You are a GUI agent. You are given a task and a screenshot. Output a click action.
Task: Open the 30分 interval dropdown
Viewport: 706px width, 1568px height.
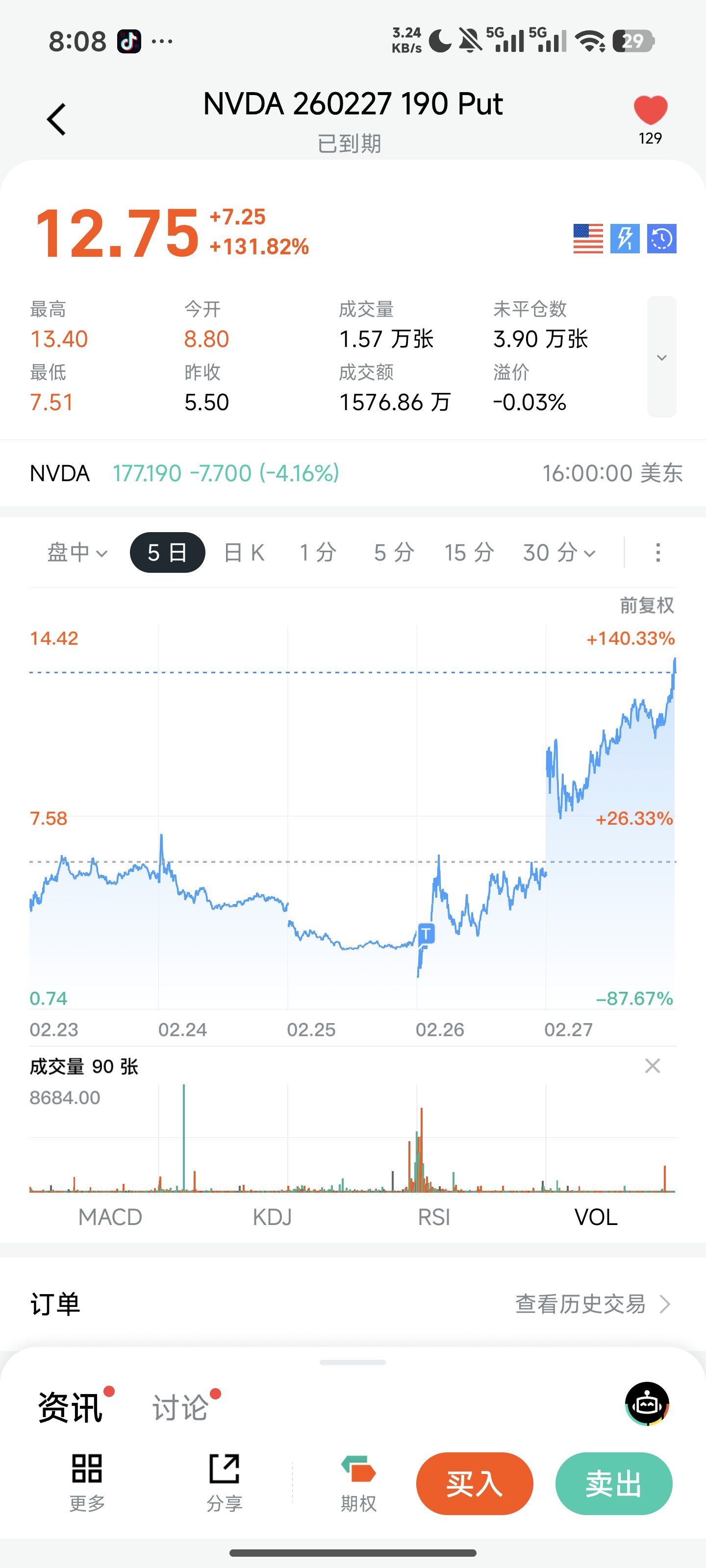[x=558, y=553]
